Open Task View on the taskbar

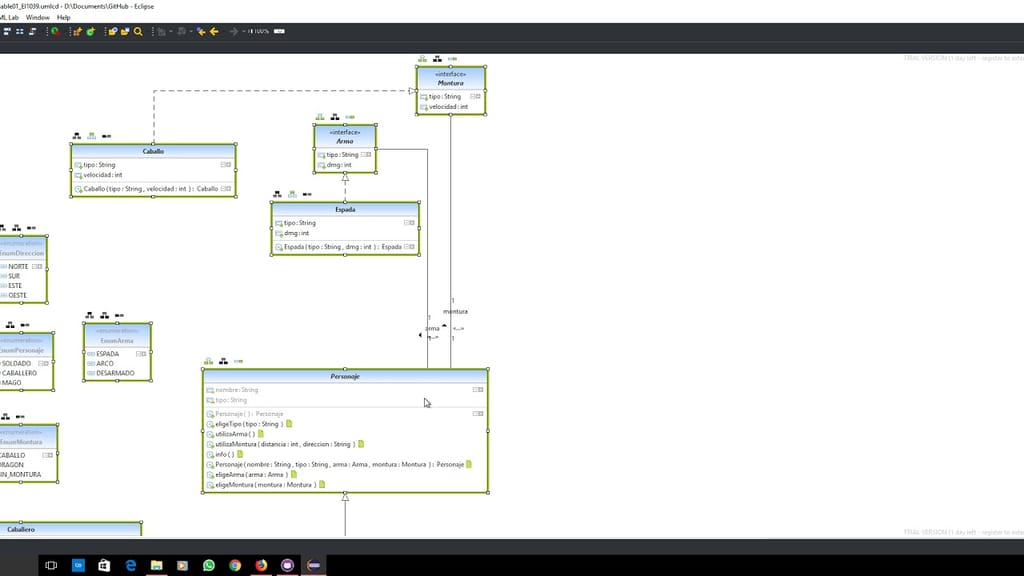[51, 566]
